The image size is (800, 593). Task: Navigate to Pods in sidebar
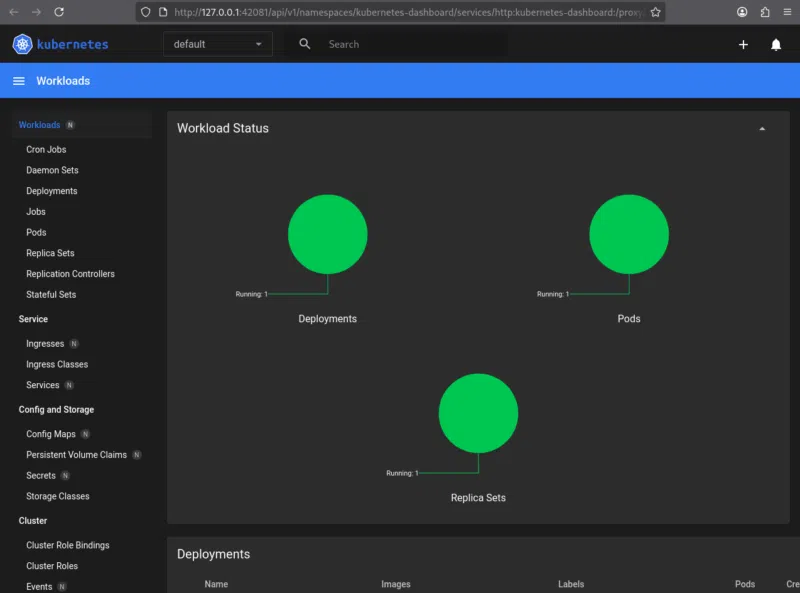click(x=36, y=232)
